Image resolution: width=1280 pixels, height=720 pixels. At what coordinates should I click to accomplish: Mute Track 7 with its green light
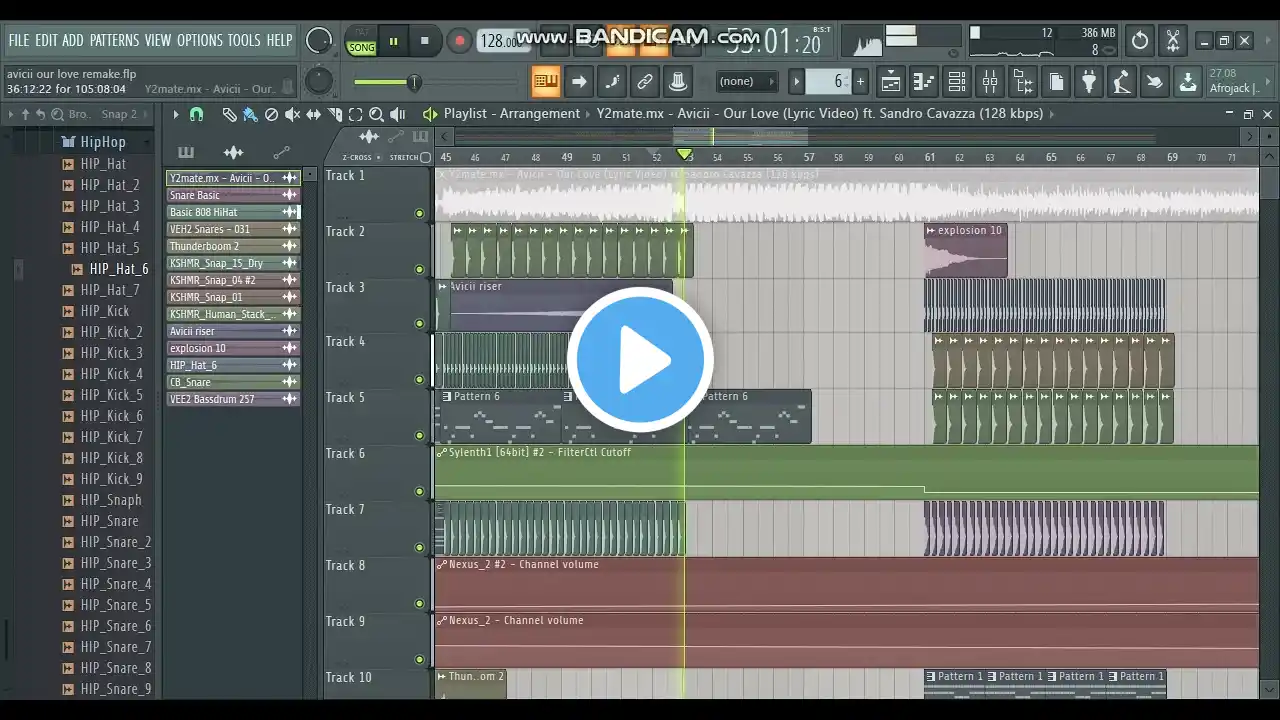click(x=419, y=547)
